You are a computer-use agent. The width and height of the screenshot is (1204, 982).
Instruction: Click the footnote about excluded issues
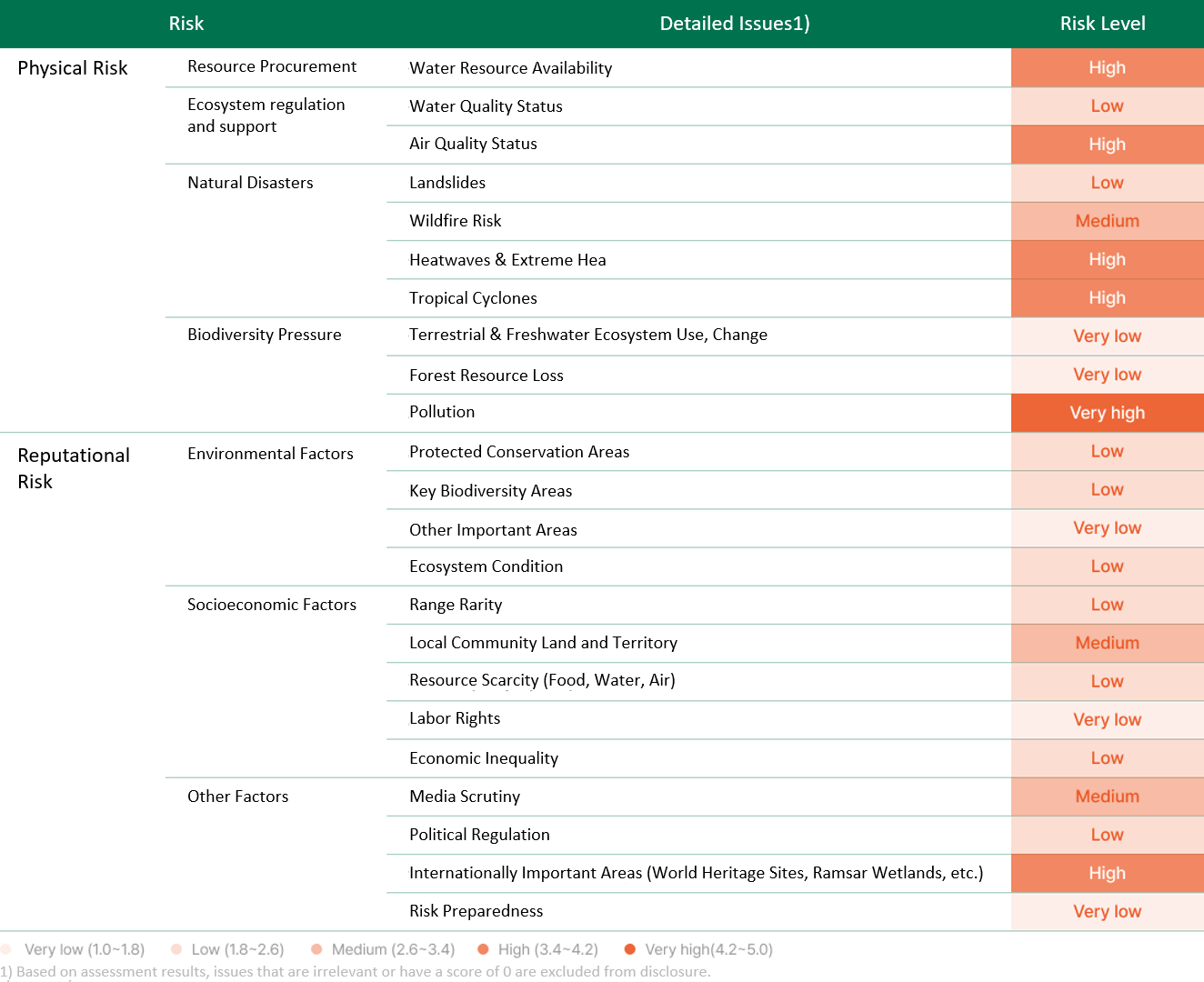[356, 972]
